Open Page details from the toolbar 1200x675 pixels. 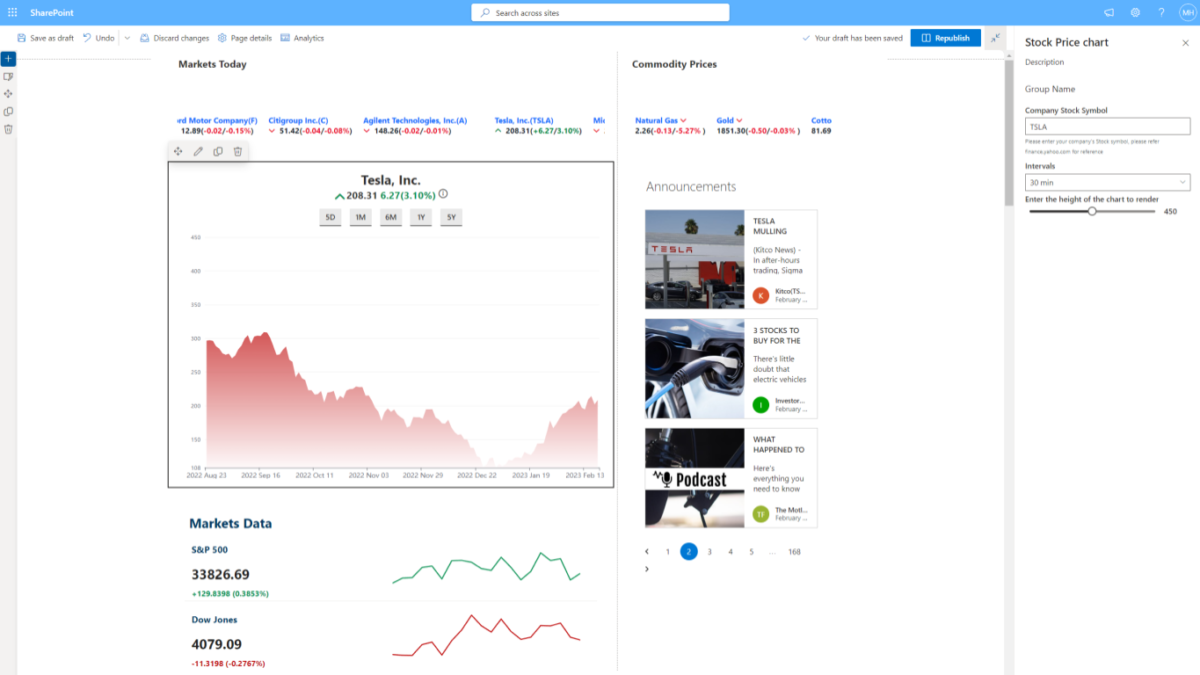coord(244,37)
